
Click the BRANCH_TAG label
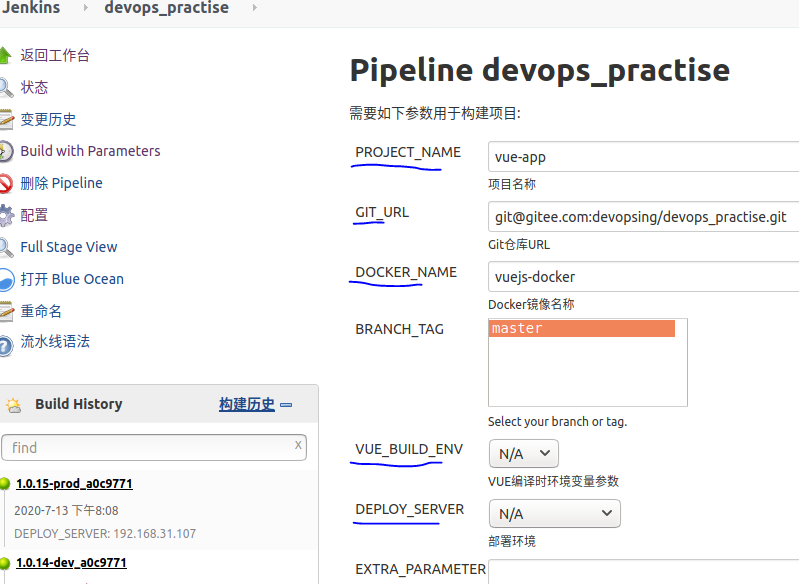click(x=400, y=329)
